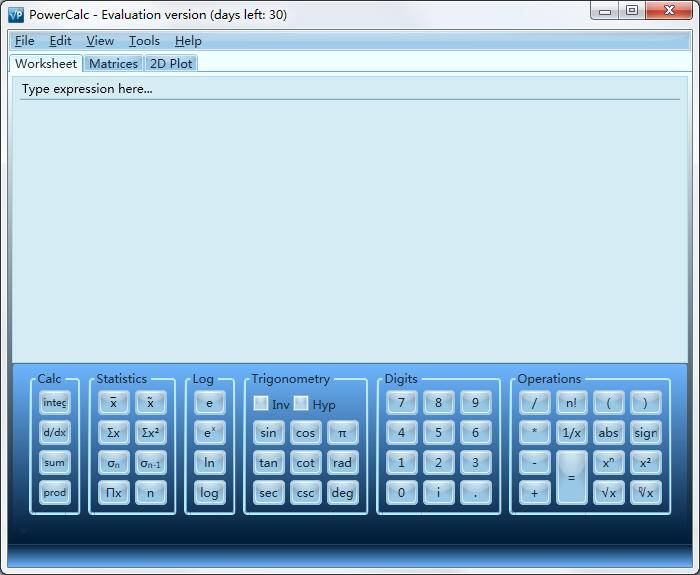Click the minus - button
The image size is (700, 575).
pyautogui.click(x=534, y=462)
